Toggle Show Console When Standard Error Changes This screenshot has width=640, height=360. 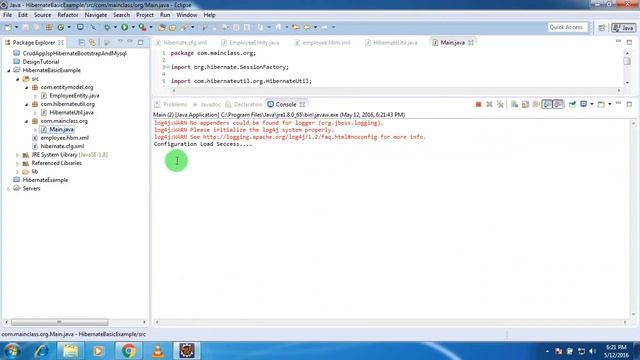pyautogui.click(x=558, y=104)
